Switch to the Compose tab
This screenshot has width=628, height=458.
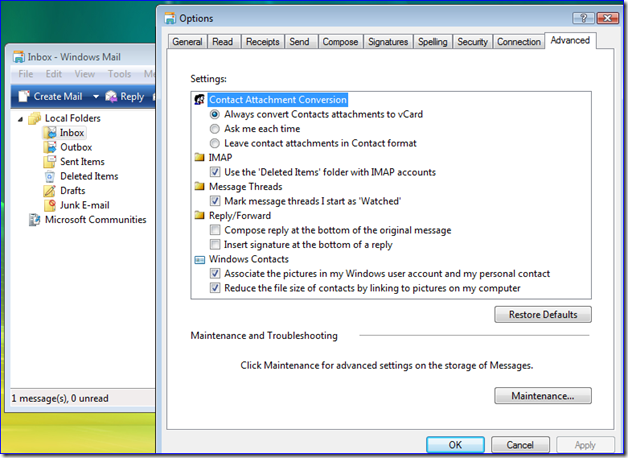pyautogui.click(x=340, y=42)
